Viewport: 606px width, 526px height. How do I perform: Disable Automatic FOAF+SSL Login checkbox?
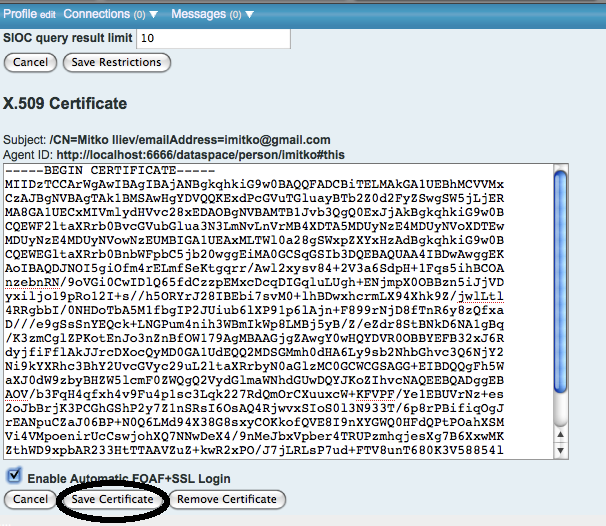click(x=13, y=478)
